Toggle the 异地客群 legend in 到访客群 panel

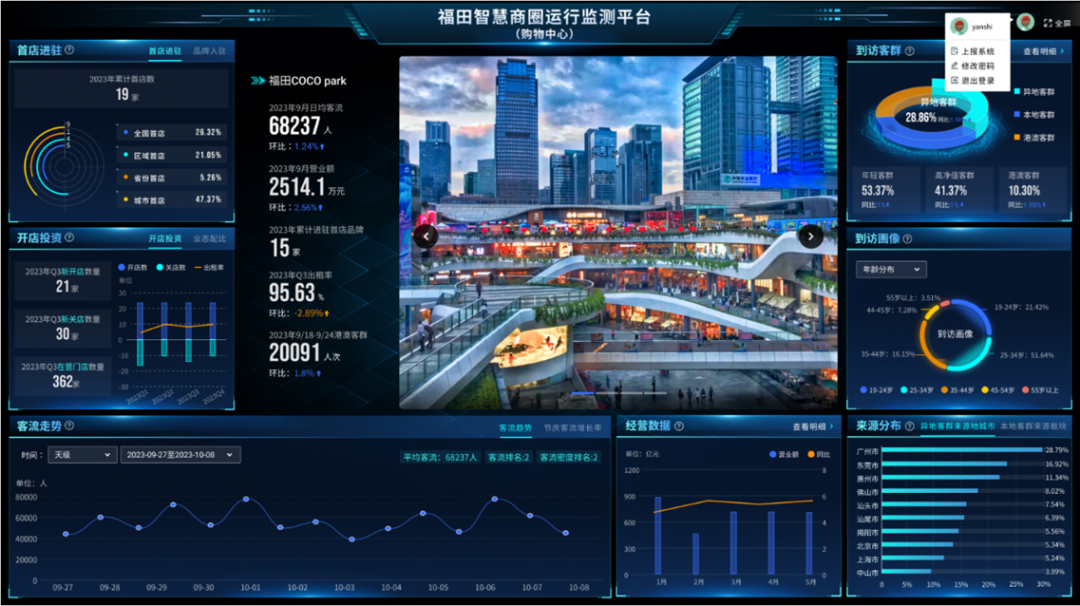point(1026,92)
